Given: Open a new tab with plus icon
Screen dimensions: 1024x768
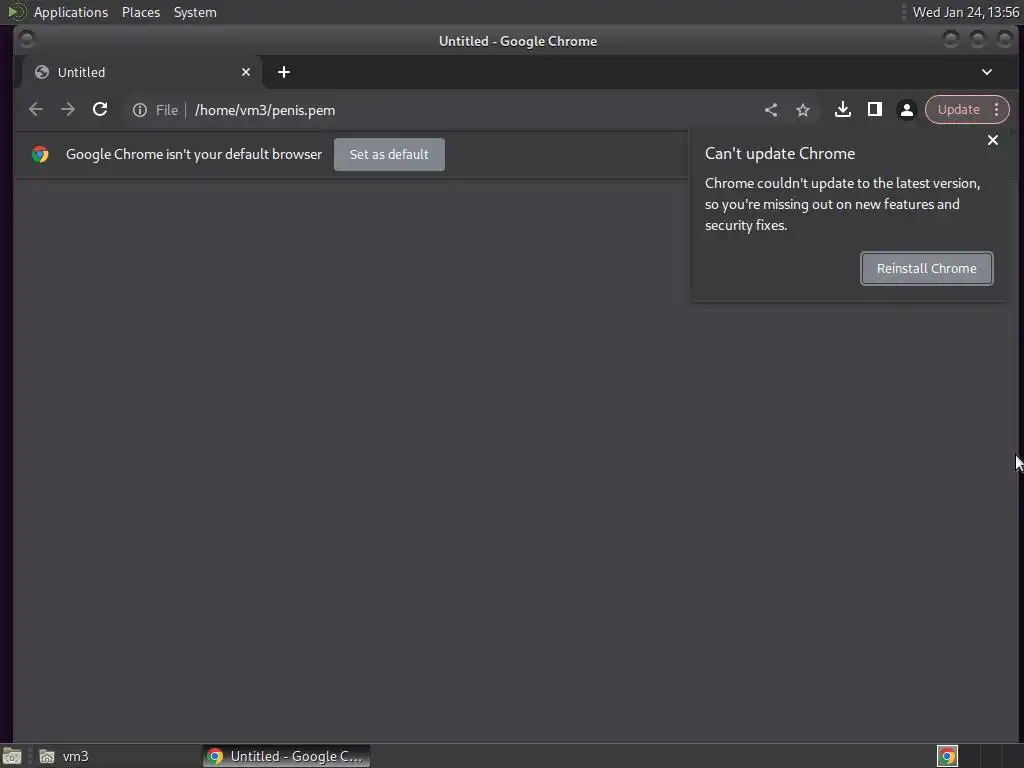Looking at the screenshot, I should pos(283,72).
